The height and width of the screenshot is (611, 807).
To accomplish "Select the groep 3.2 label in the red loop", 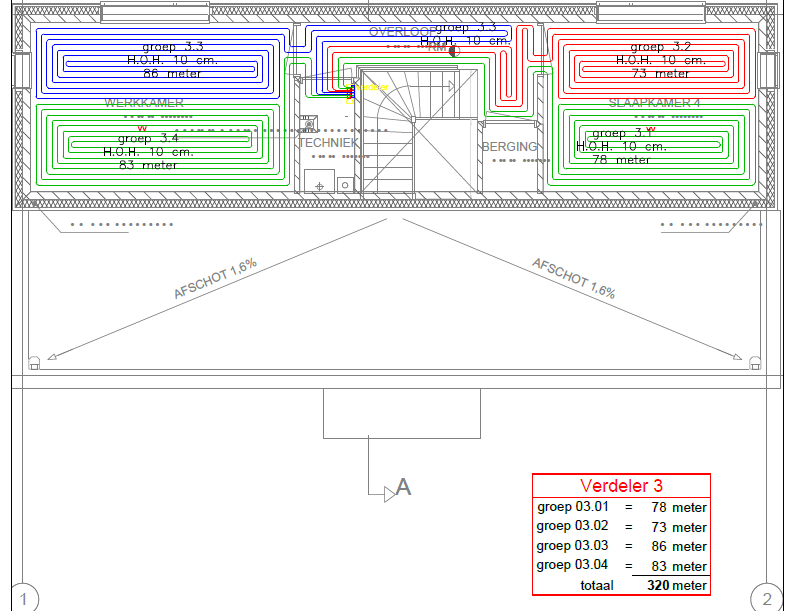I will coord(661,46).
